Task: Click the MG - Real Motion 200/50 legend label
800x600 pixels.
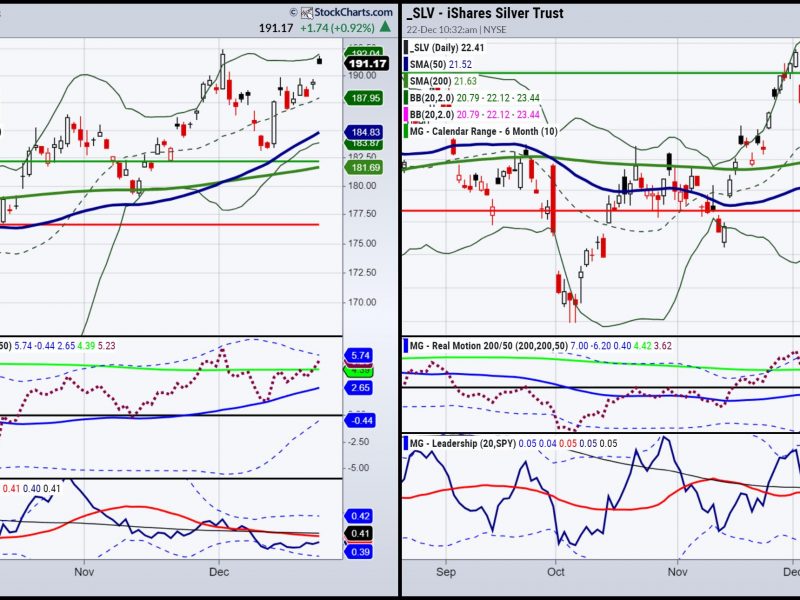Action: 489,346
